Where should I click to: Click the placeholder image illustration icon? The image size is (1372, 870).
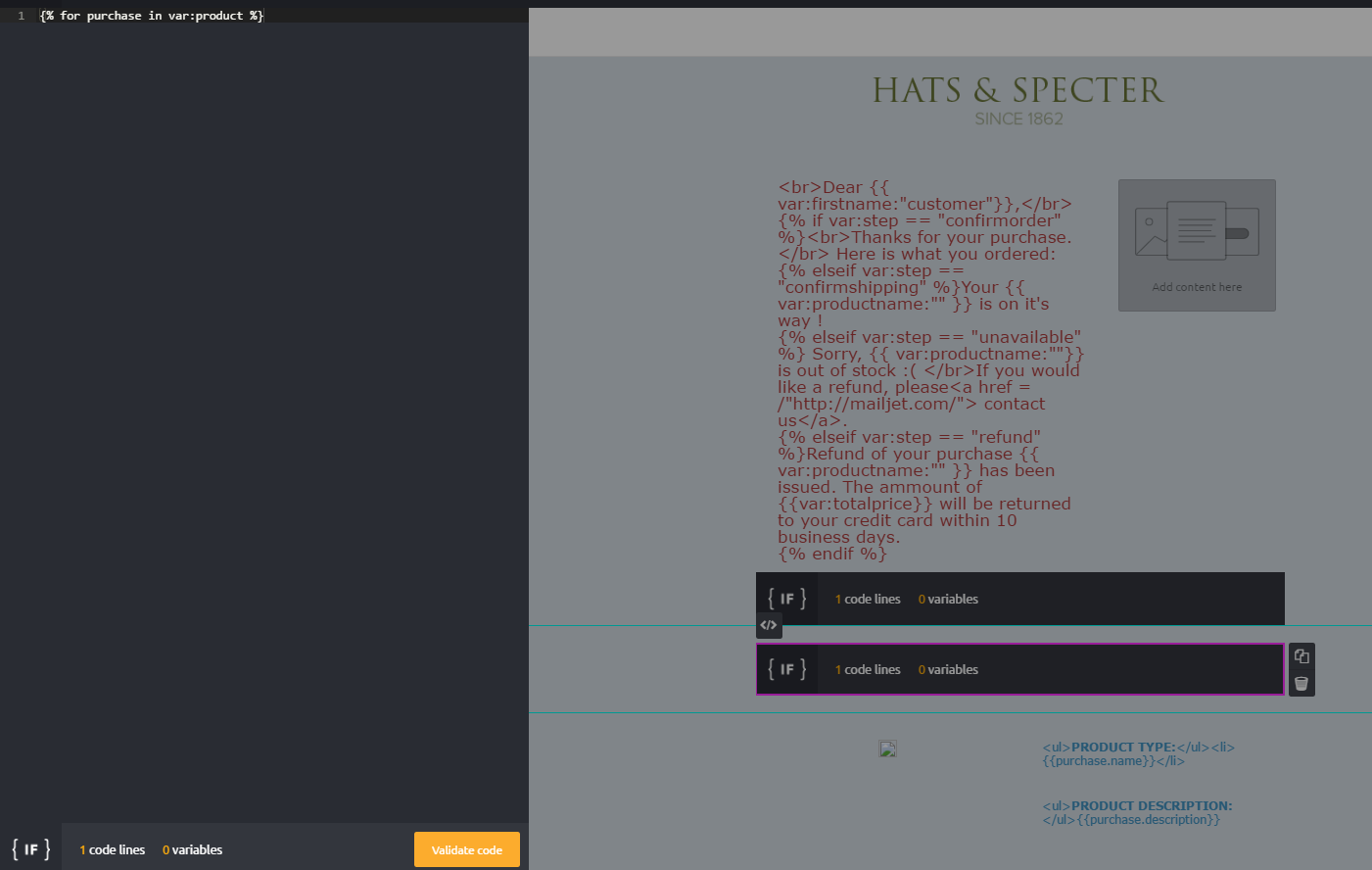pyautogui.click(x=1197, y=231)
